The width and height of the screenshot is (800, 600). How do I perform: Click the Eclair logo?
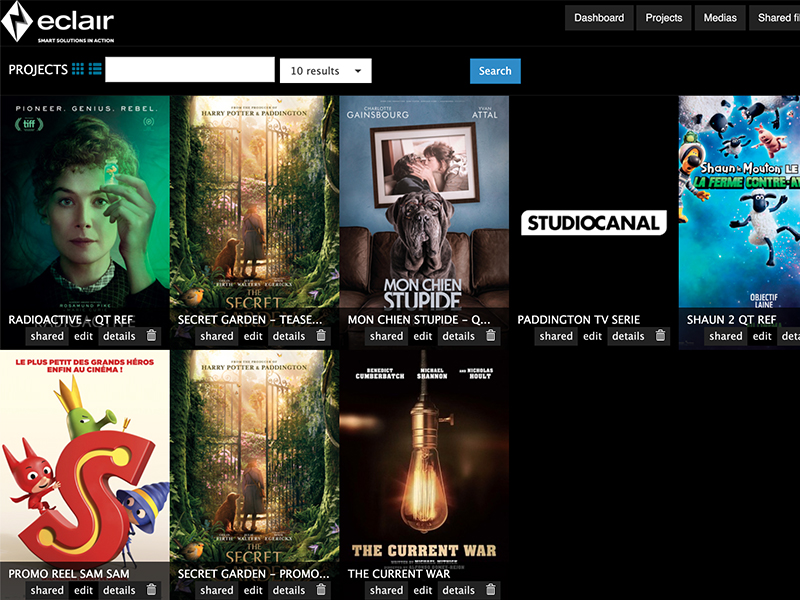click(58, 22)
